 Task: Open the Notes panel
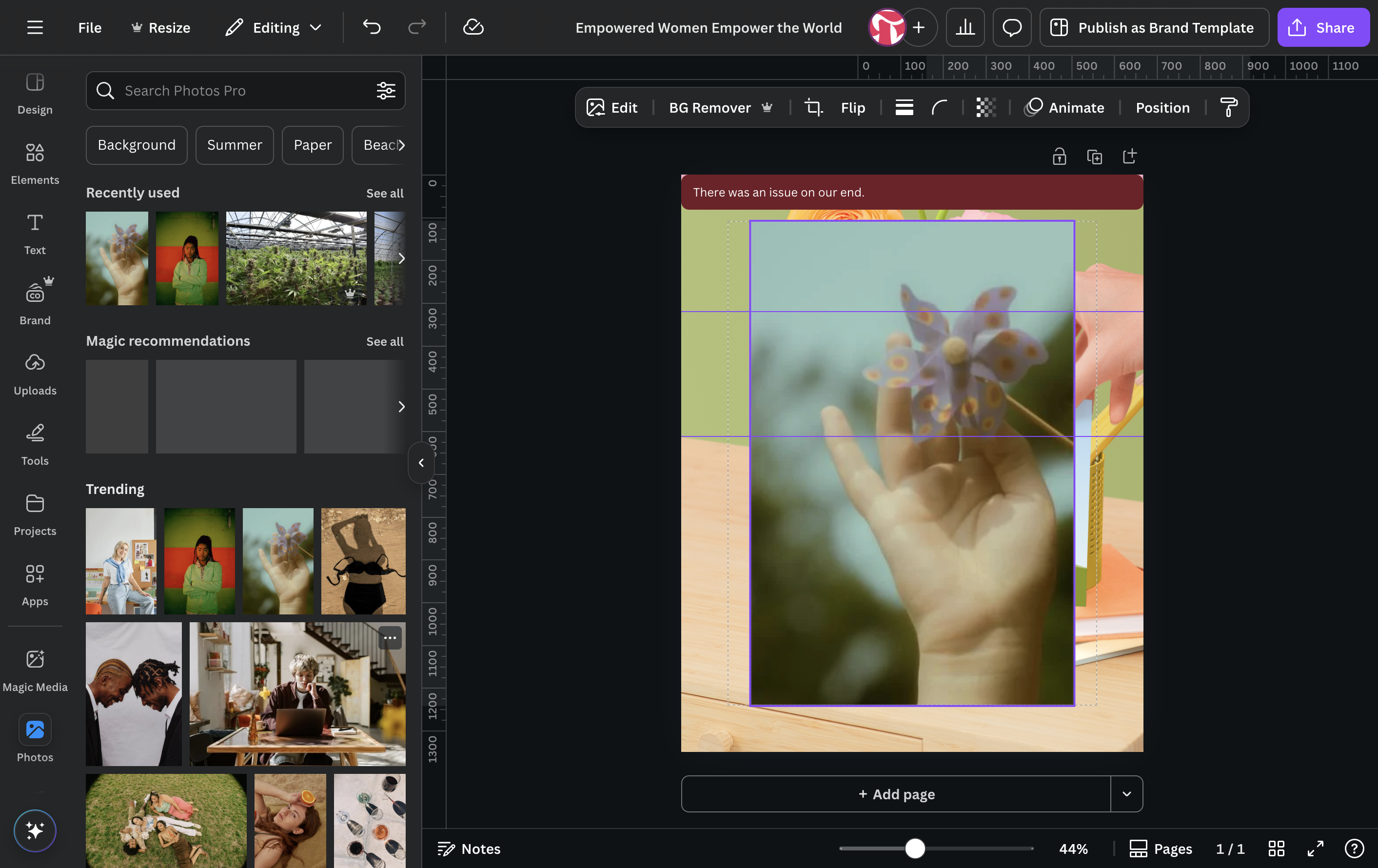pyautogui.click(x=469, y=848)
